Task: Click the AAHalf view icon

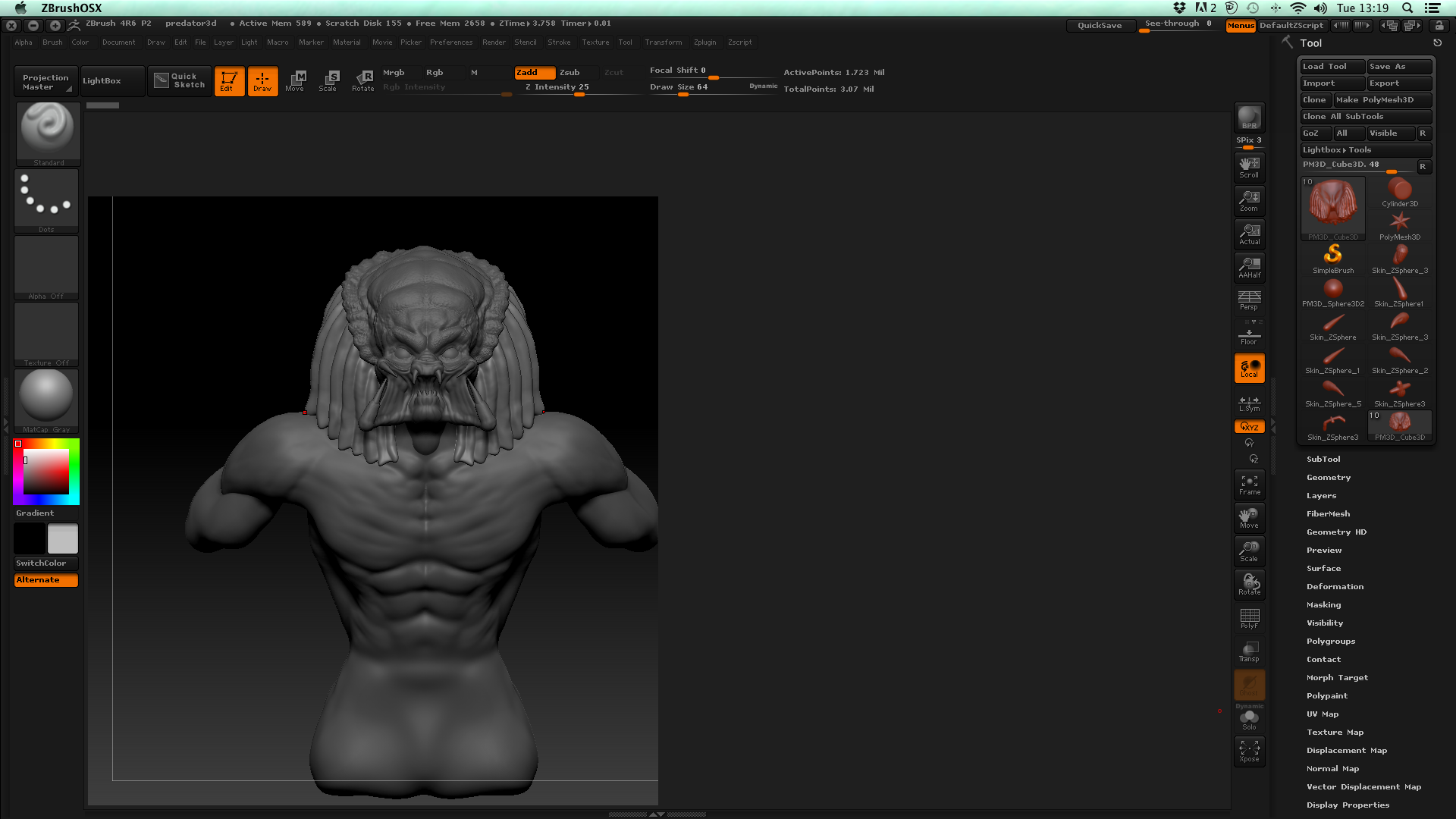Action: (x=1249, y=268)
